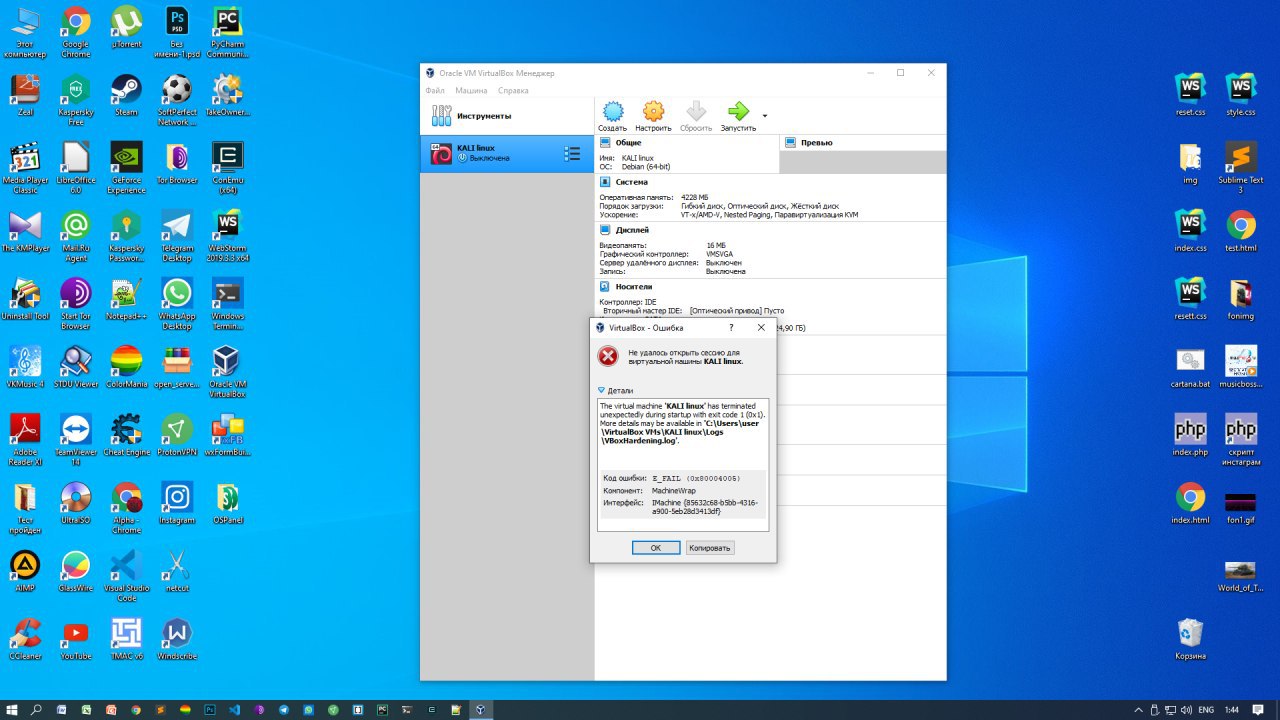
Task: Click the Превью section header
Action: pyautogui.click(x=816, y=143)
